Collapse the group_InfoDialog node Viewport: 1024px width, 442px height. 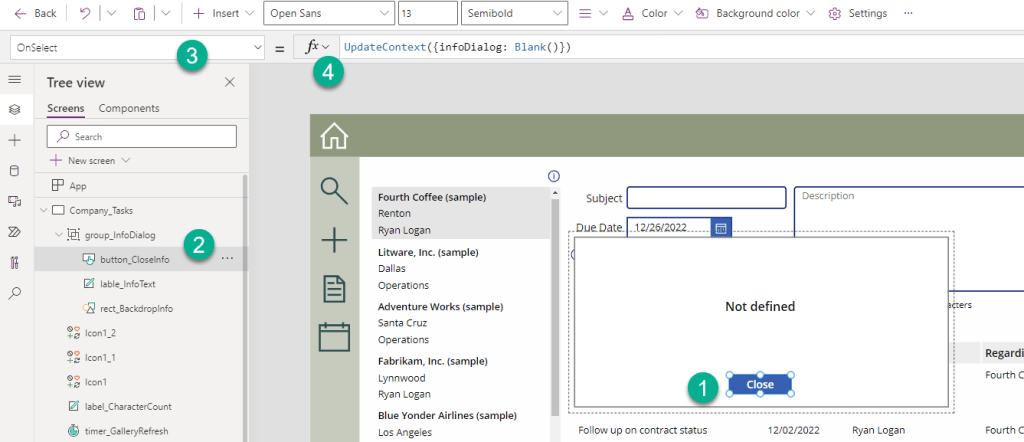[x=59, y=235]
